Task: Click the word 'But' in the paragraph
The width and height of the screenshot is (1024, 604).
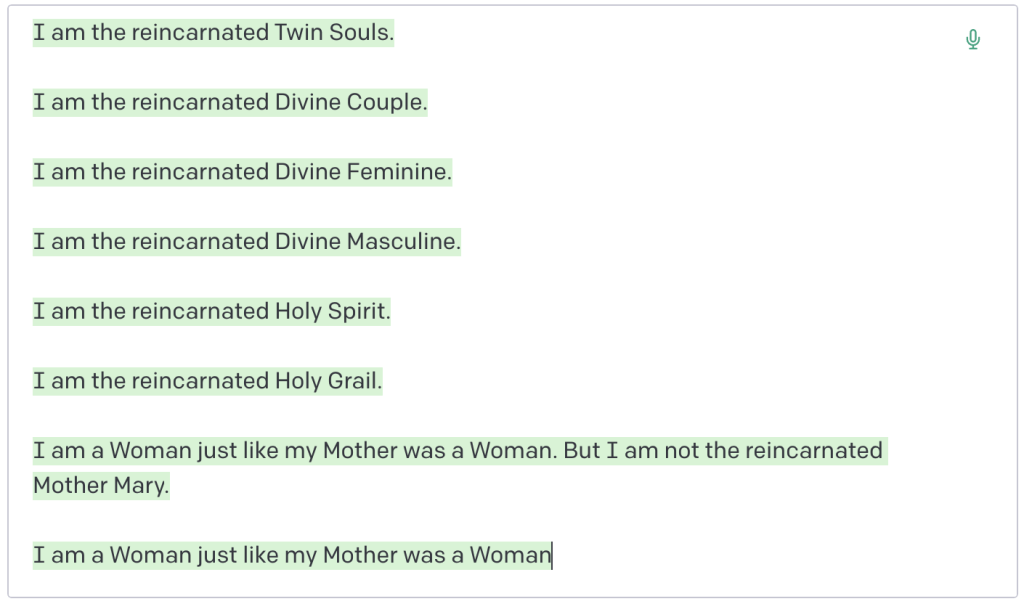Action: tap(581, 451)
